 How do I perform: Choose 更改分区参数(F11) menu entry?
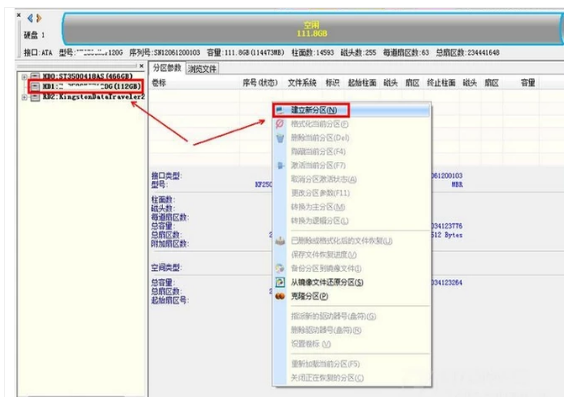tap(320, 193)
